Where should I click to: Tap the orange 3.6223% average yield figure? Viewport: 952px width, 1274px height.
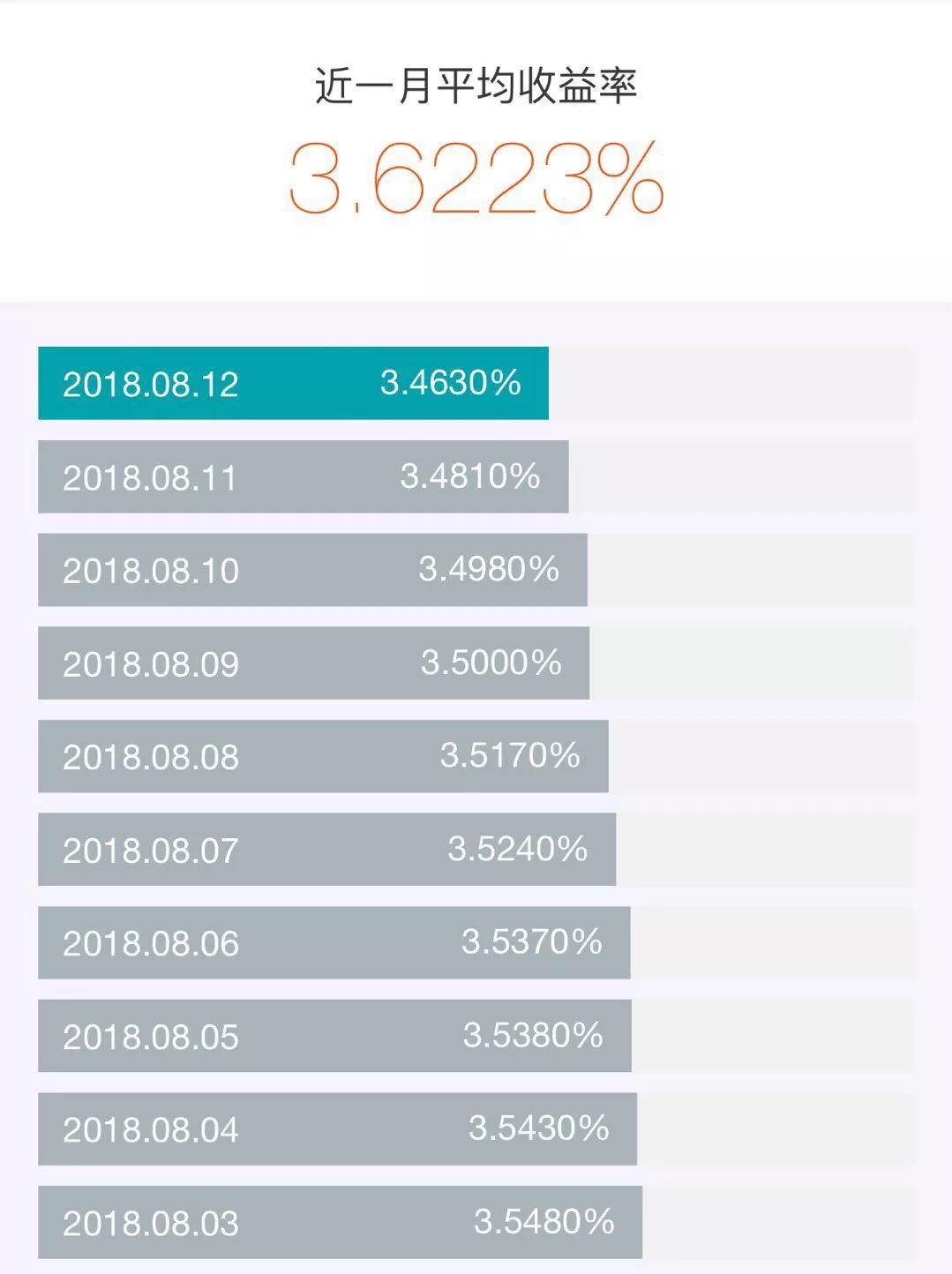click(476, 179)
